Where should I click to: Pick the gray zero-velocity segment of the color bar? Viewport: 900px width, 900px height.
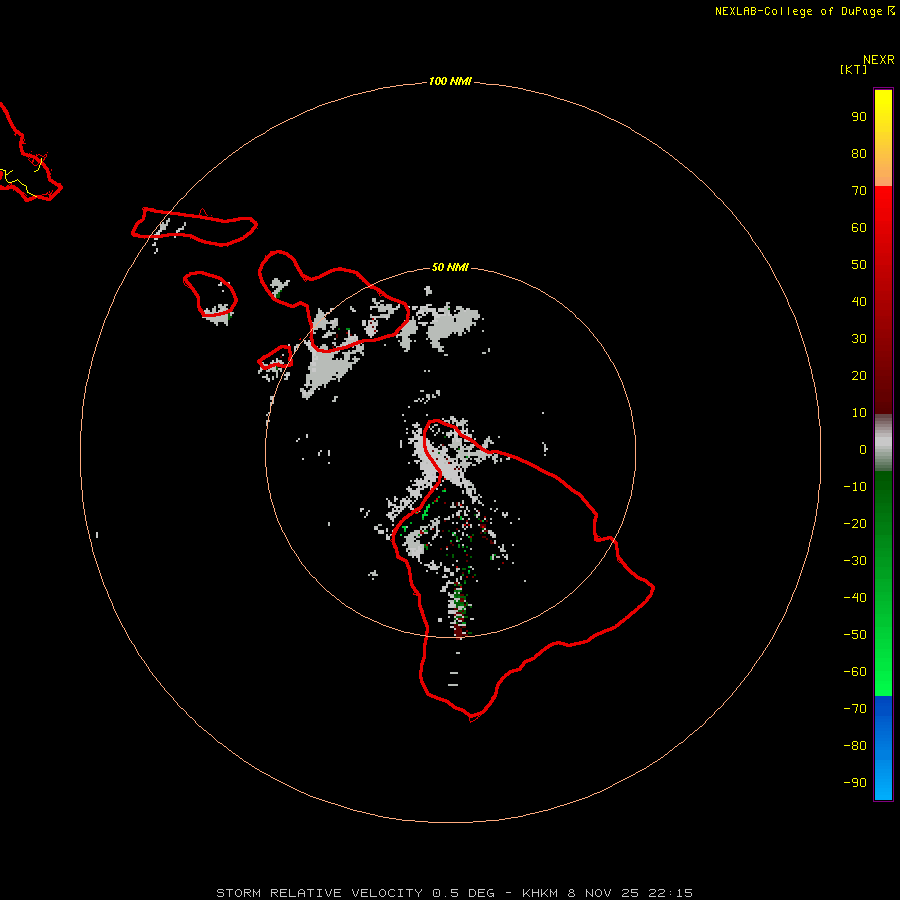click(883, 443)
